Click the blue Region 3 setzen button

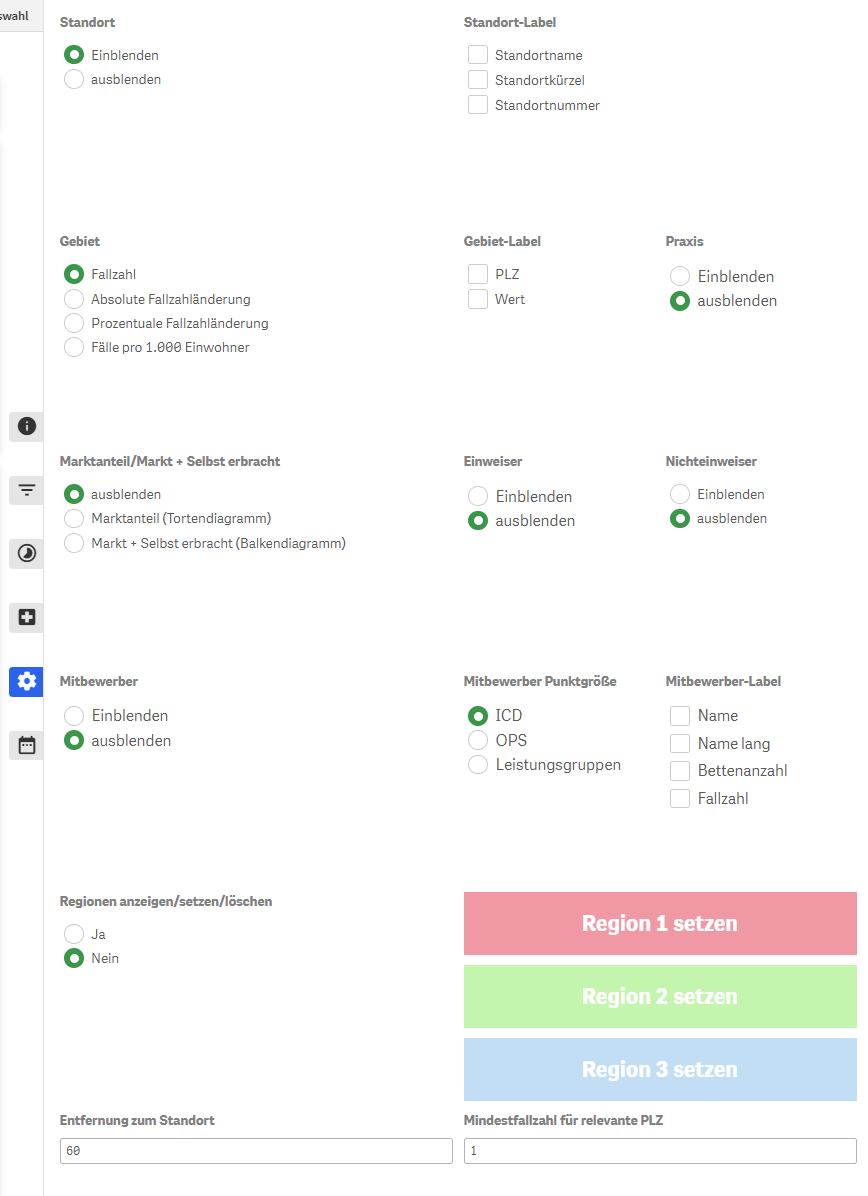tap(660, 1069)
